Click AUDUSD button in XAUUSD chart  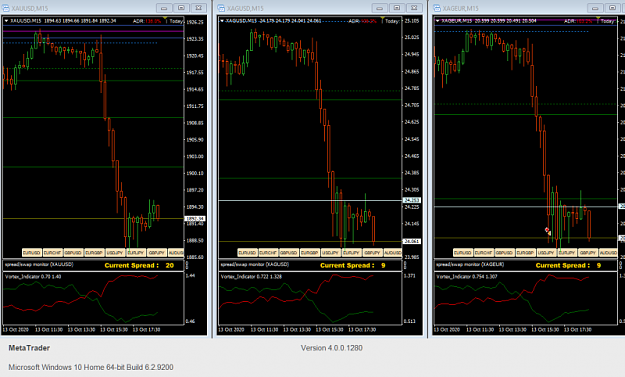point(175,253)
